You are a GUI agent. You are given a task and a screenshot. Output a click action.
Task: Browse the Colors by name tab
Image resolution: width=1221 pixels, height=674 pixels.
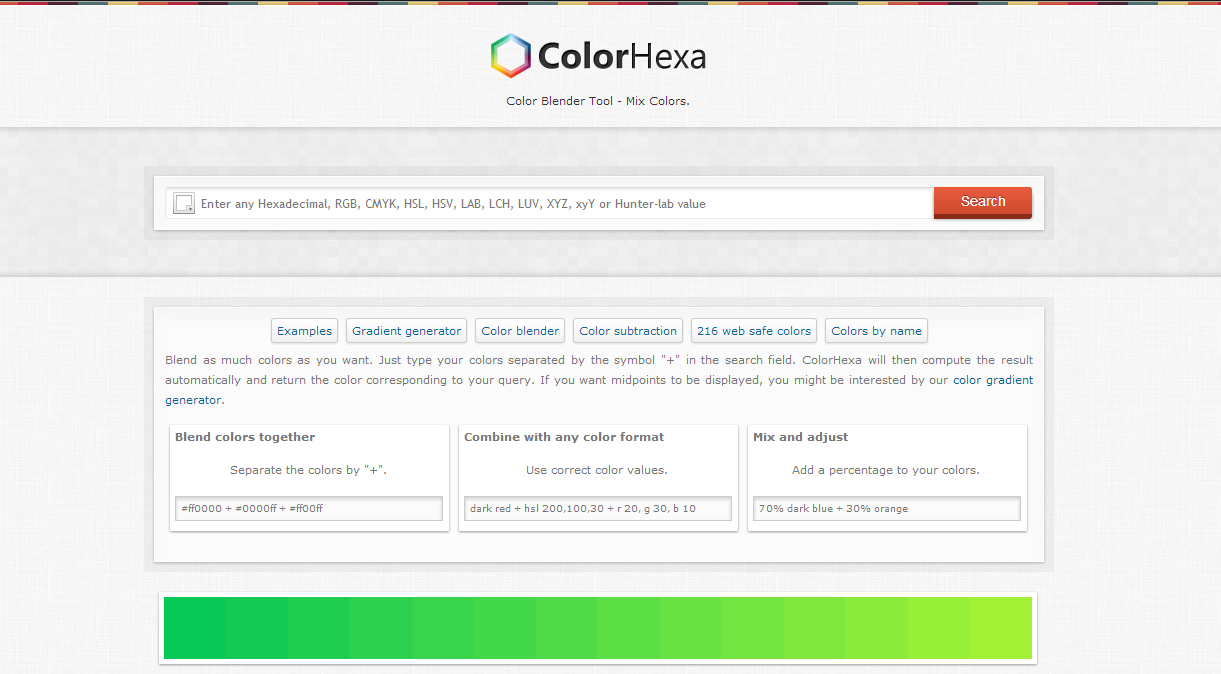876,331
